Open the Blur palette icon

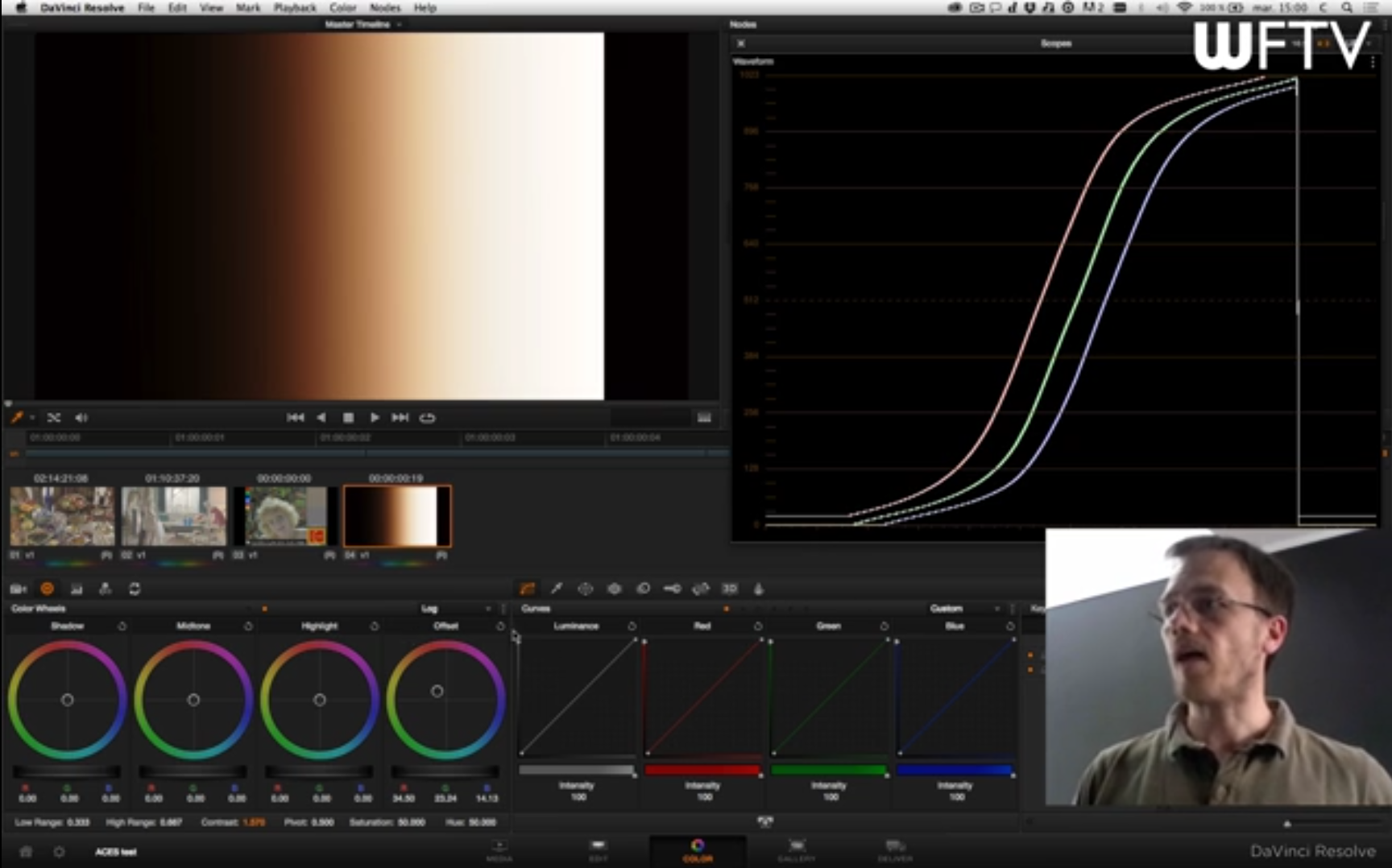click(643, 589)
